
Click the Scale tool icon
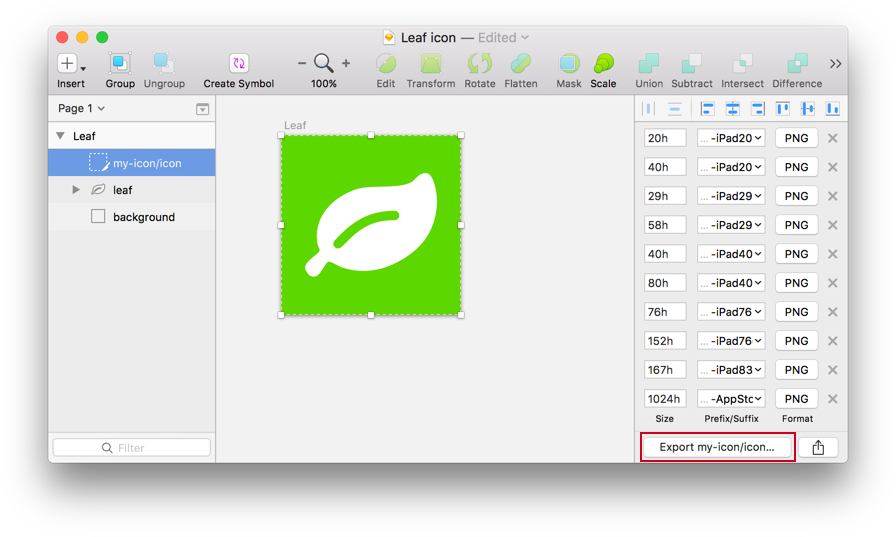coord(603,63)
